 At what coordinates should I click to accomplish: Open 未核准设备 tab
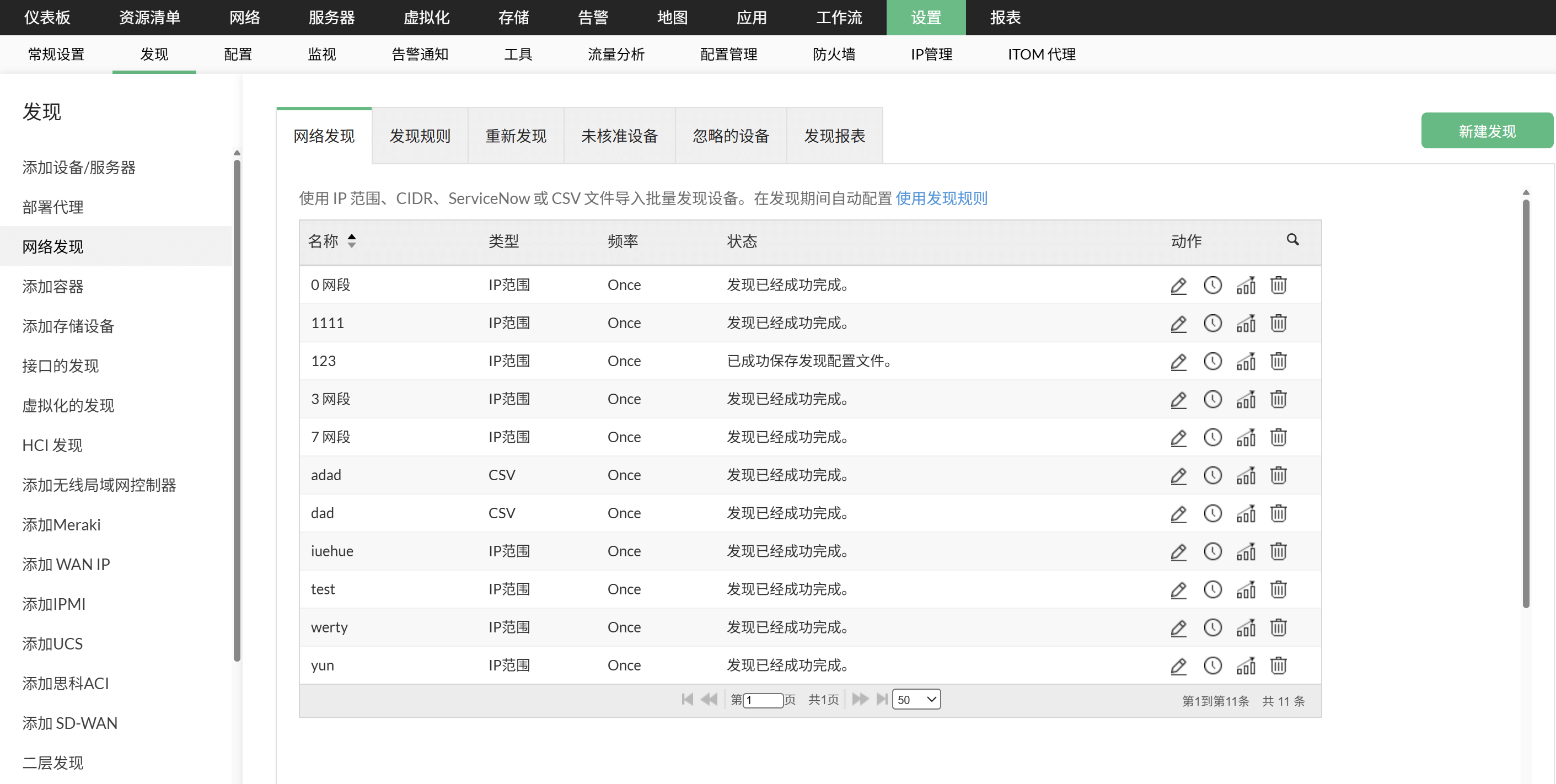[619, 136]
